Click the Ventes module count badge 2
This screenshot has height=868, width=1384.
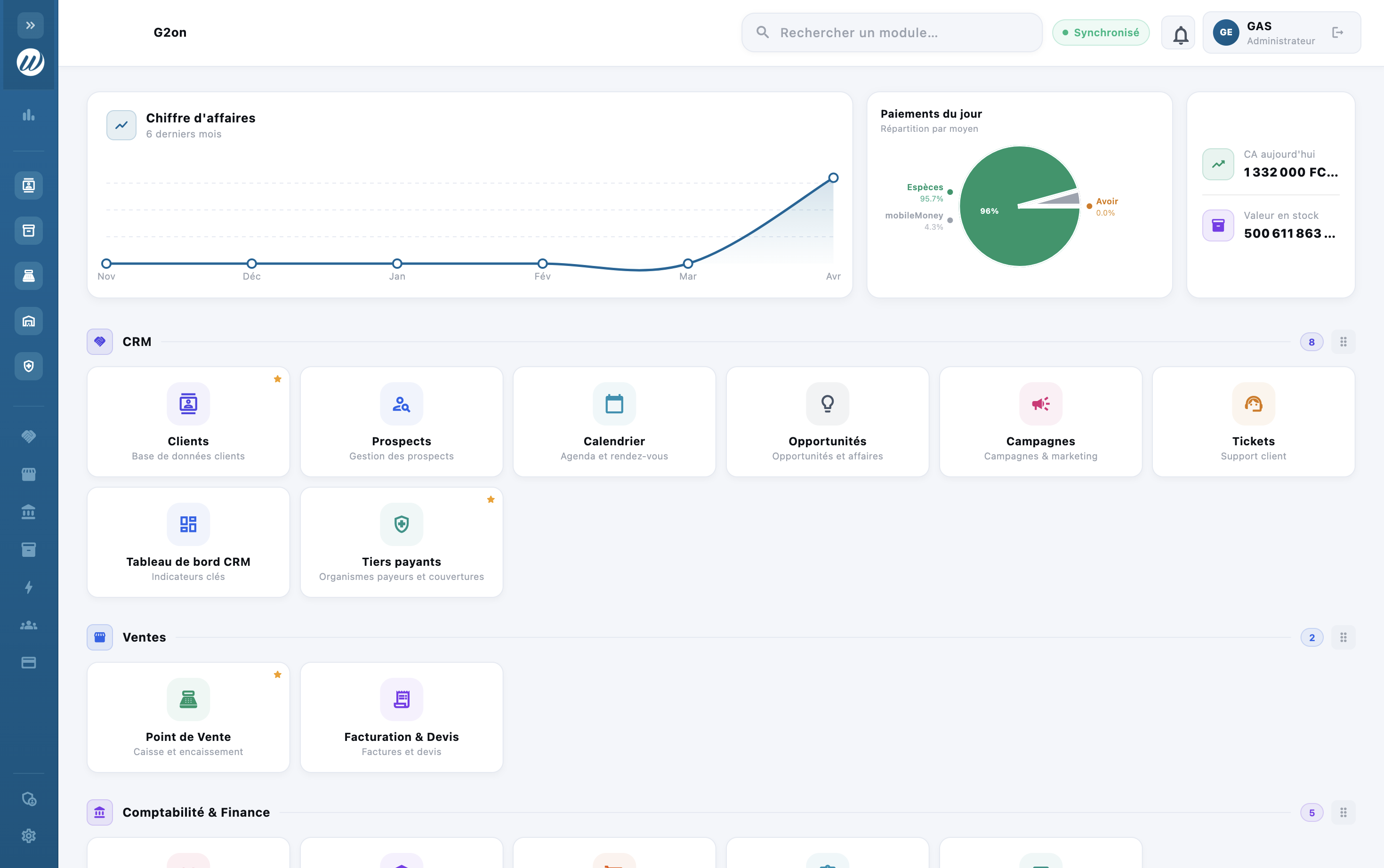tap(1312, 638)
